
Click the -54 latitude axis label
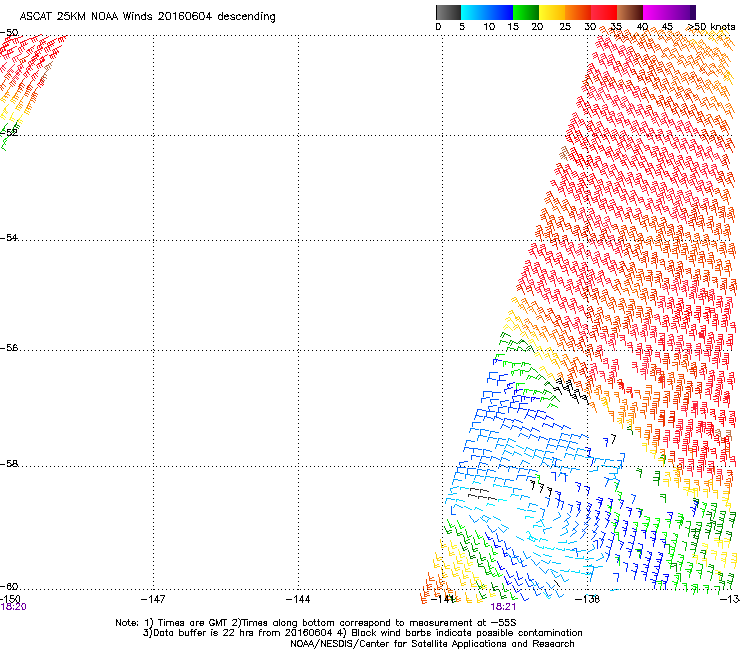pyautogui.click(x=9, y=237)
